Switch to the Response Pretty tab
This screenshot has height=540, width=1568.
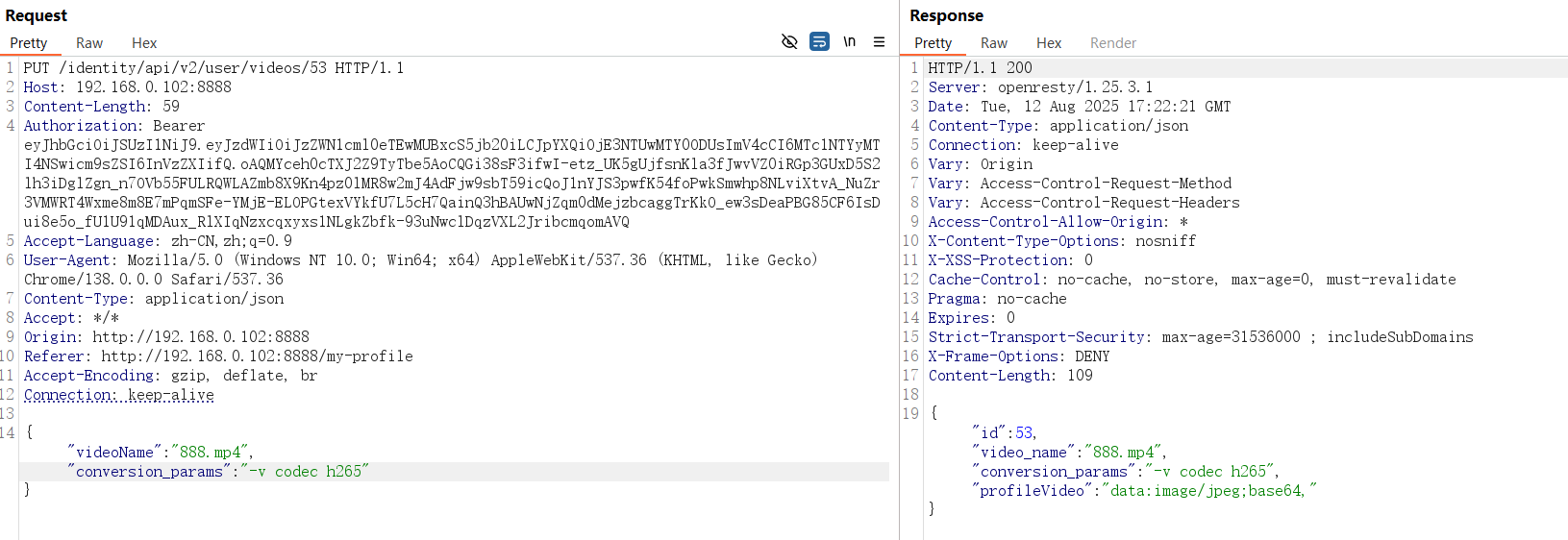tap(933, 43)
